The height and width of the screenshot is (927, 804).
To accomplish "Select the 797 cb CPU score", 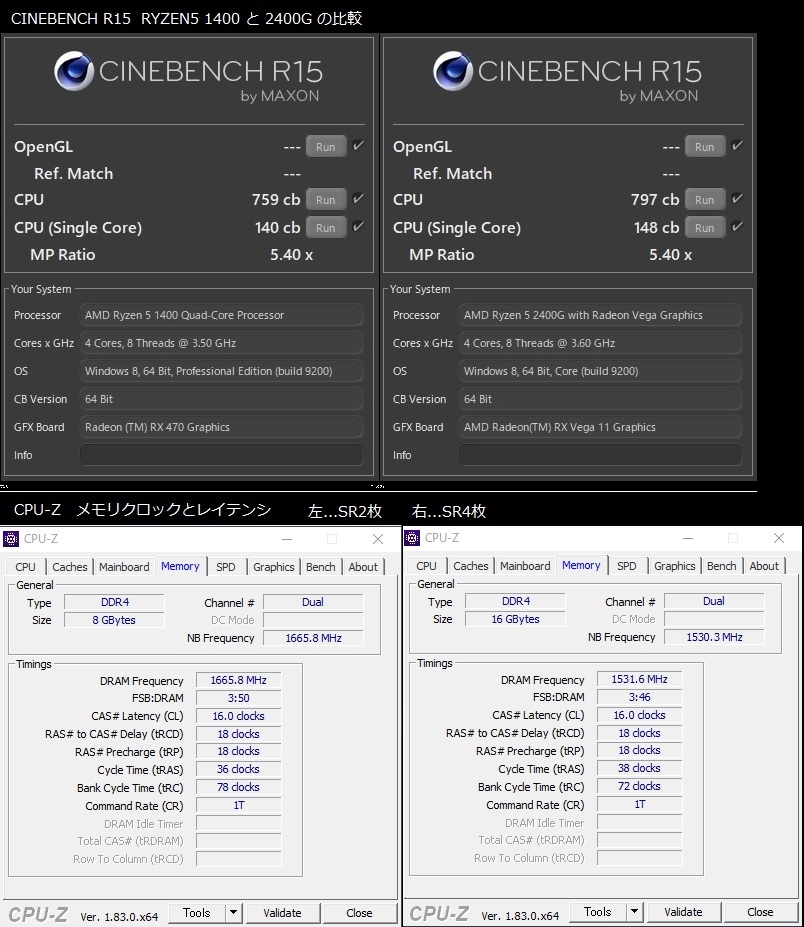I will click(655, 200).
